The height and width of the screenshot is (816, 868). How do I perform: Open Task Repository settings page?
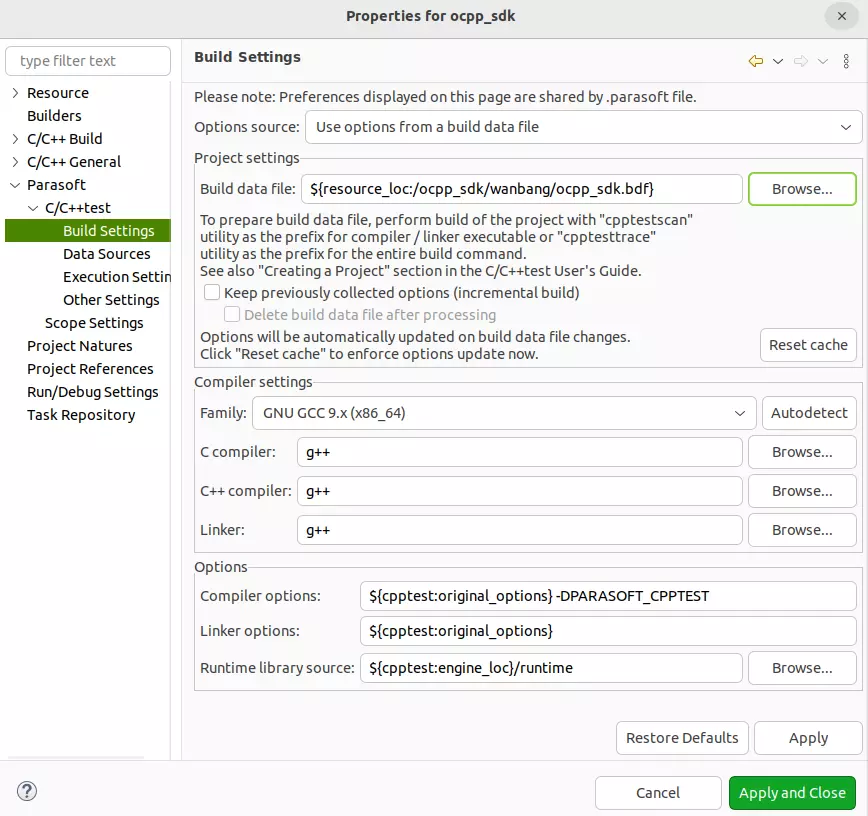[81, 415]
